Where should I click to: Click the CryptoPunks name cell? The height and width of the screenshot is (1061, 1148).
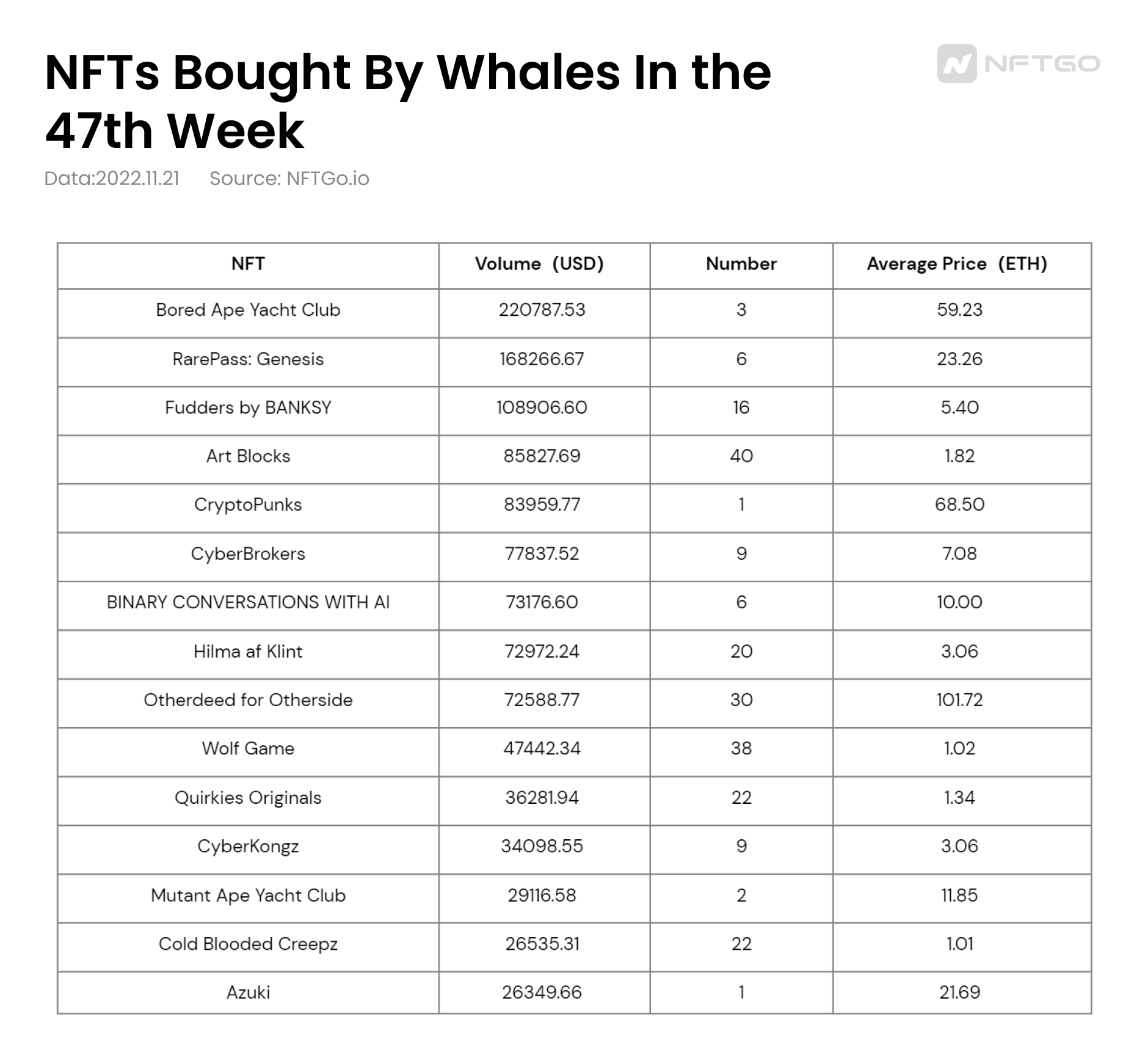(248, 505)
